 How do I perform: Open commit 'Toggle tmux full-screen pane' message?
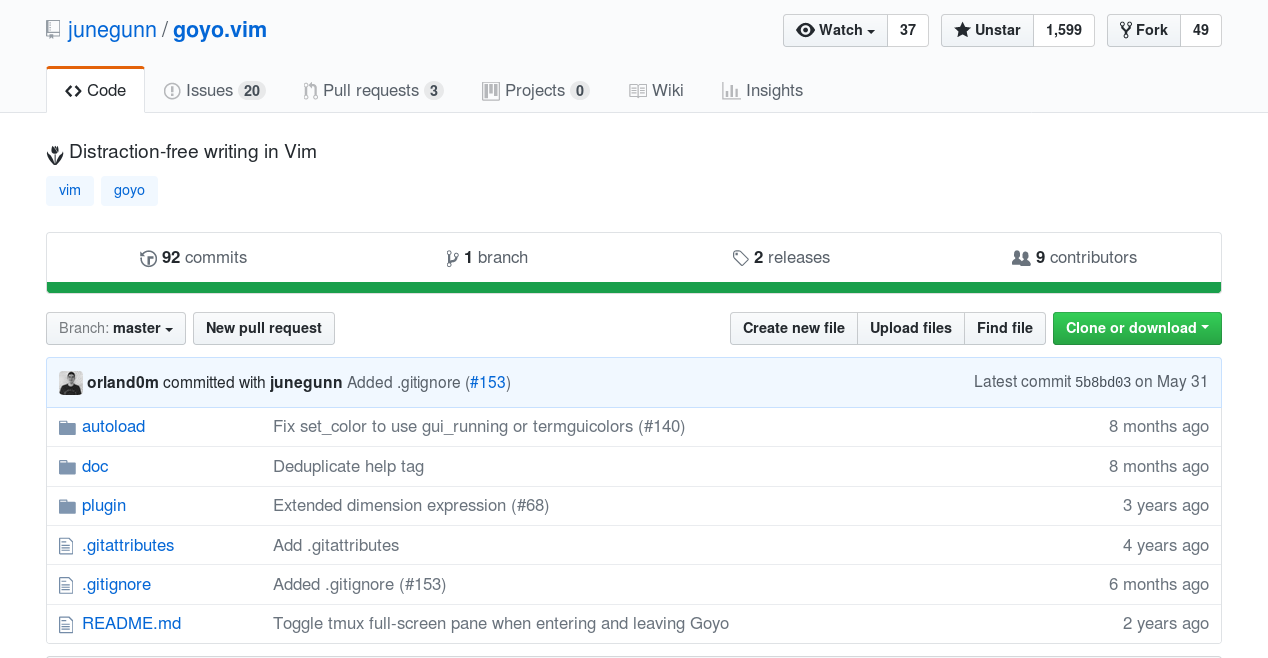click(501, 624)
